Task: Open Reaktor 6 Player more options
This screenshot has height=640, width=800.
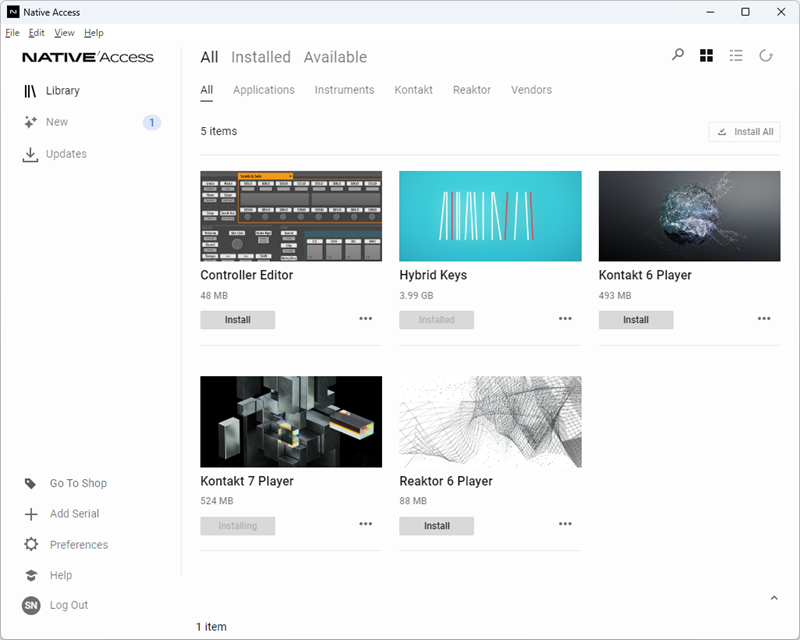Action: [x=565, y=524]
